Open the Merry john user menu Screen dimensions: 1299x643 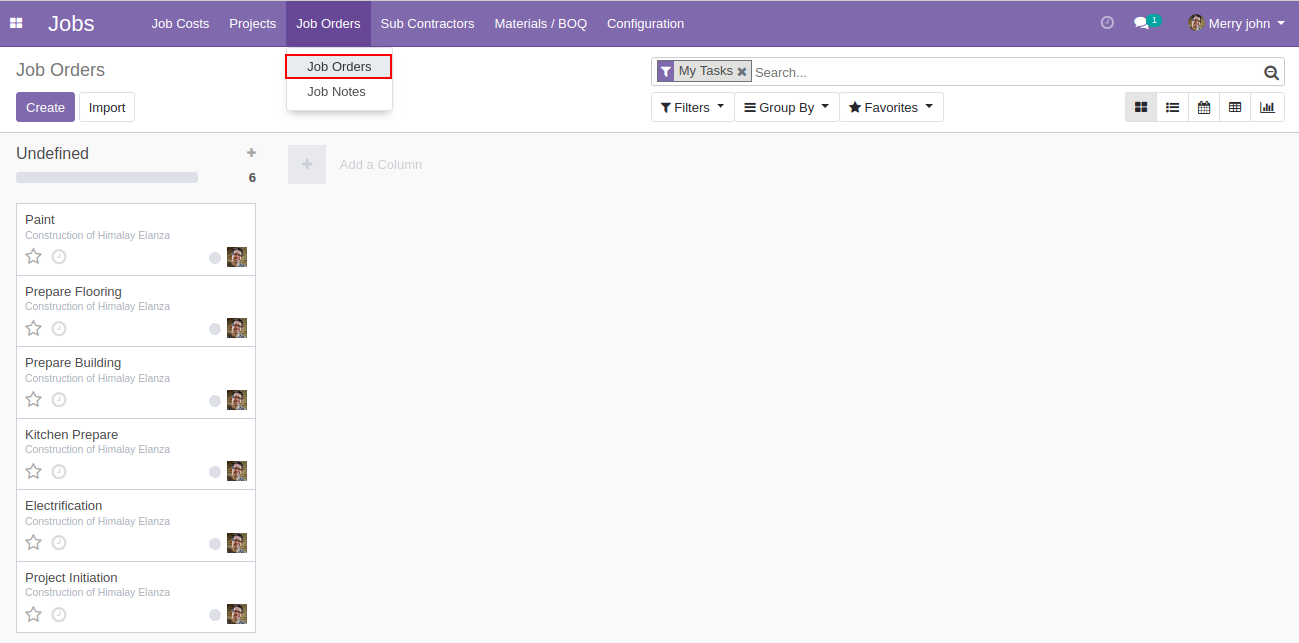pos(1236,23)
